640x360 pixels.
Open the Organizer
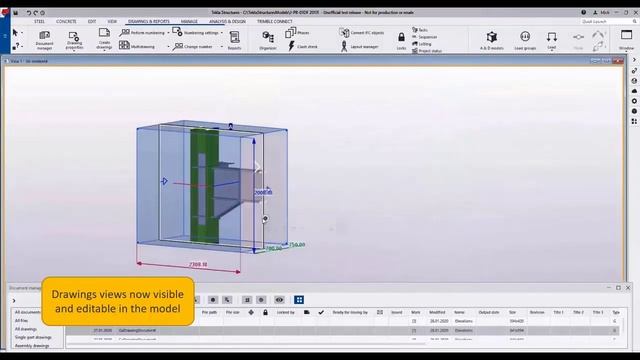pyautogui.click(x=268, y=40)
